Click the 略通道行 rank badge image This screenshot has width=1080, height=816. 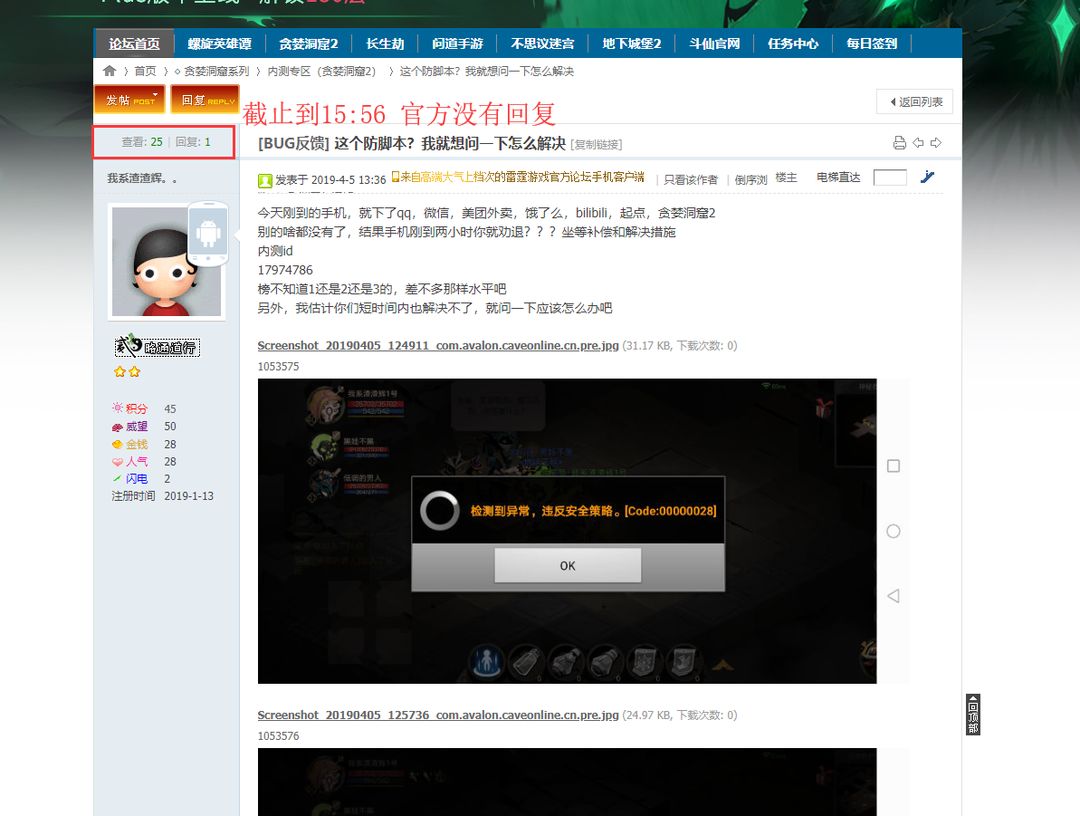point(157,346)
